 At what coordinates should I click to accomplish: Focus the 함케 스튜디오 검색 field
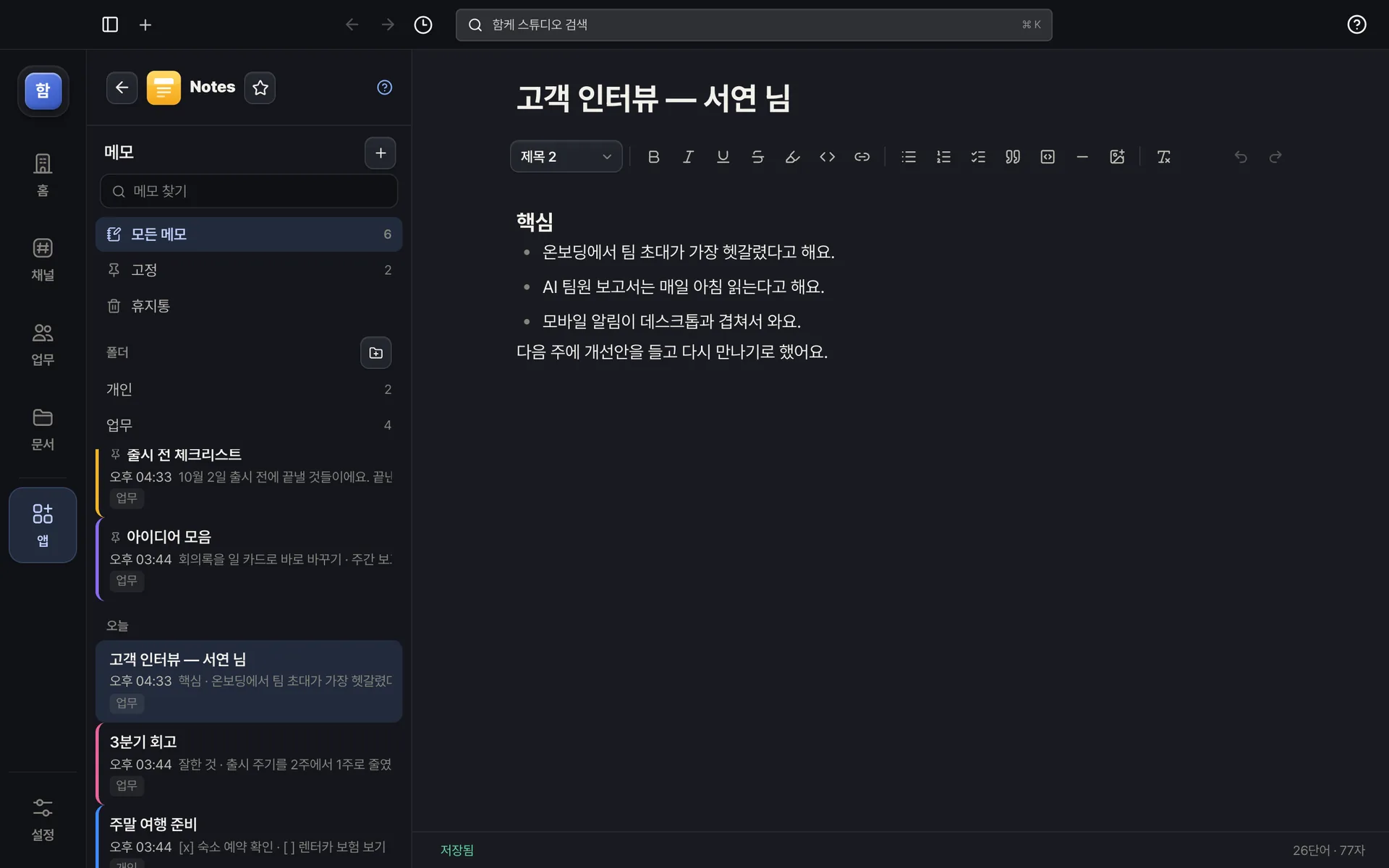pyautogui.click(x=754, y=25)
